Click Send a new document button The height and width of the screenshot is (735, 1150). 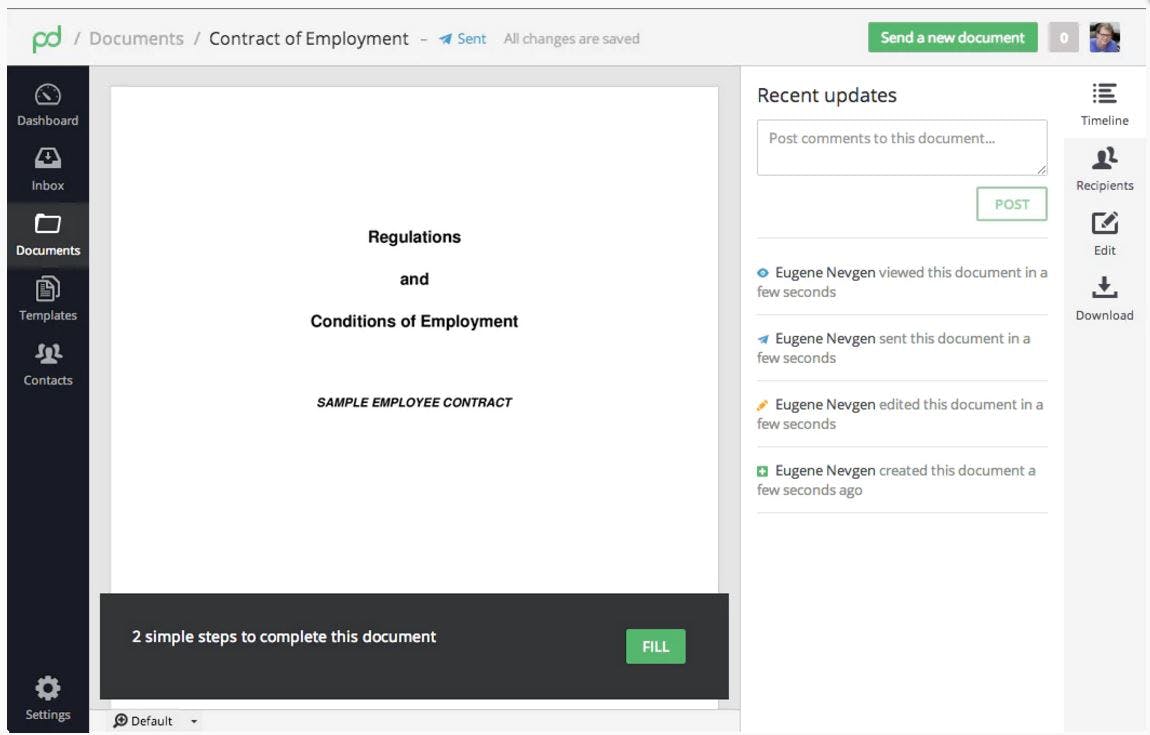pos(952,37)
